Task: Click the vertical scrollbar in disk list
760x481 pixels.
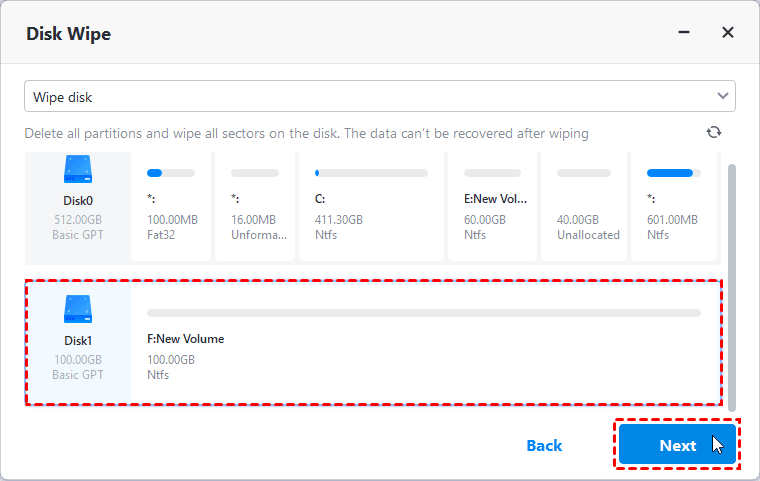Action: pyautogui.click(x=732, y=280)
